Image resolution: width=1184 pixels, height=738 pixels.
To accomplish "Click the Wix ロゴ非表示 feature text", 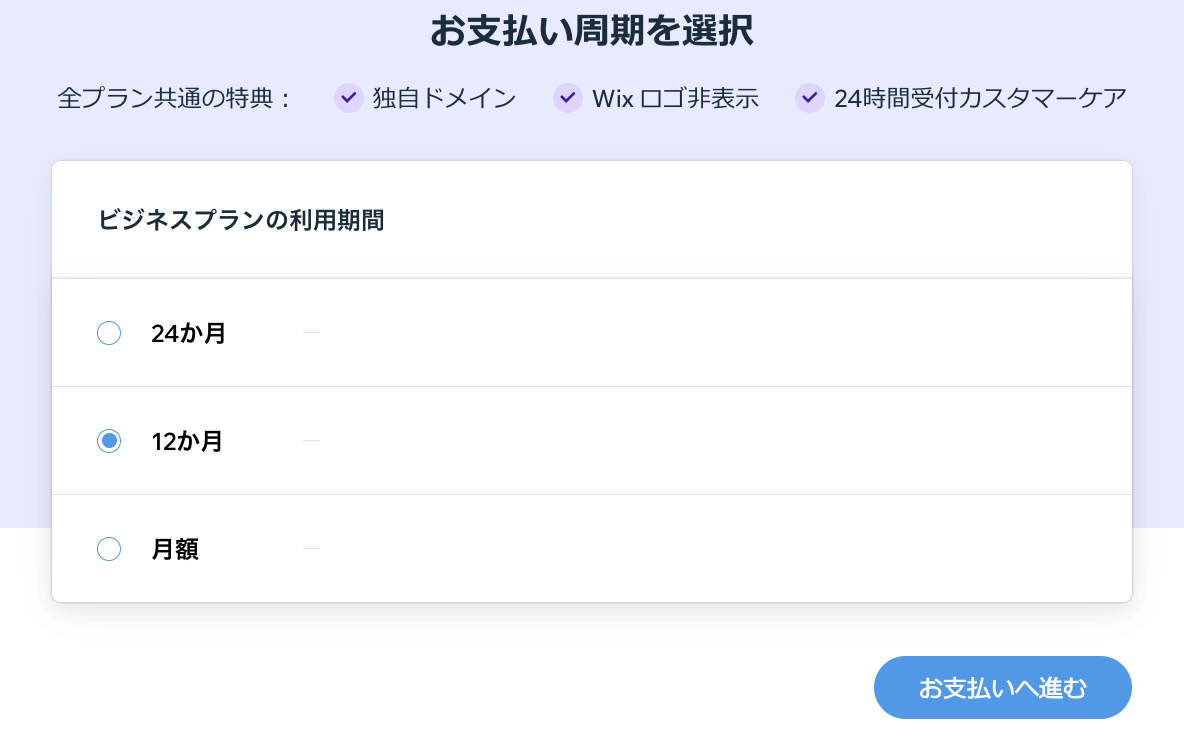I will (675, 98).
